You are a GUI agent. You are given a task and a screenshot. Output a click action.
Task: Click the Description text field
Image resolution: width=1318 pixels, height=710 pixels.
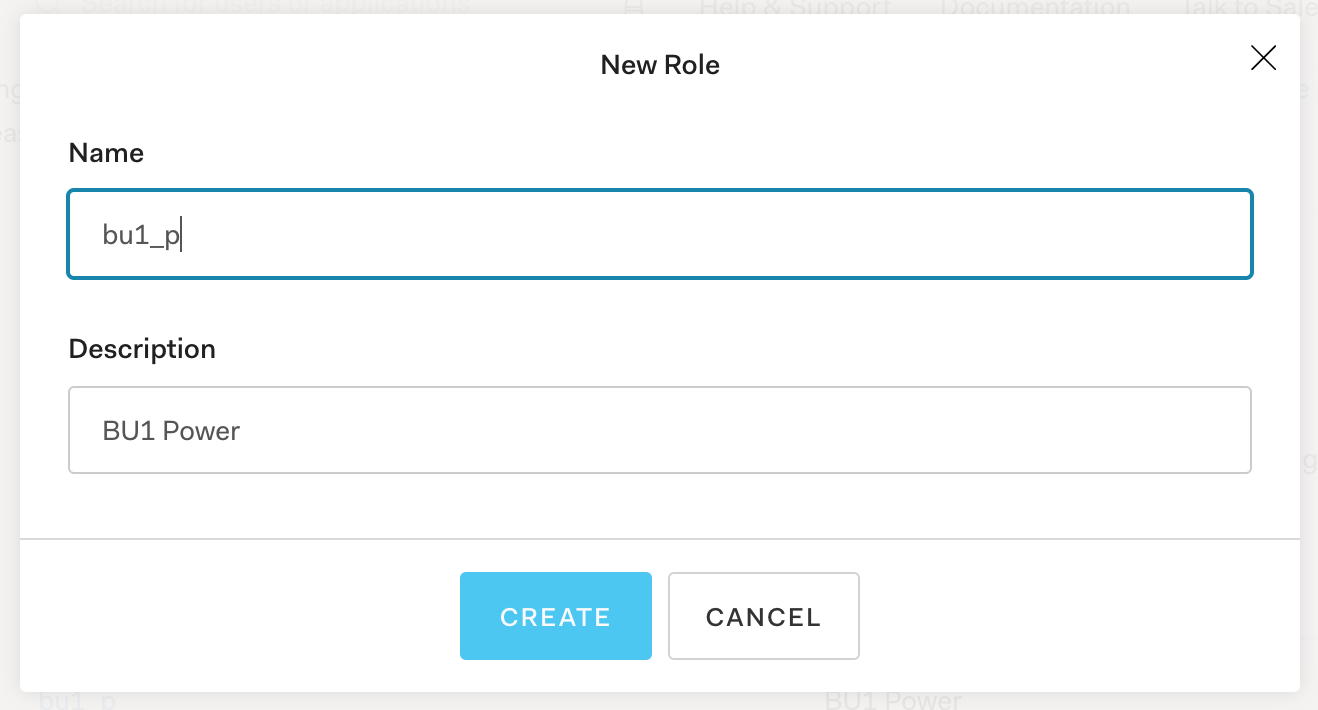(x=660, y=430)
